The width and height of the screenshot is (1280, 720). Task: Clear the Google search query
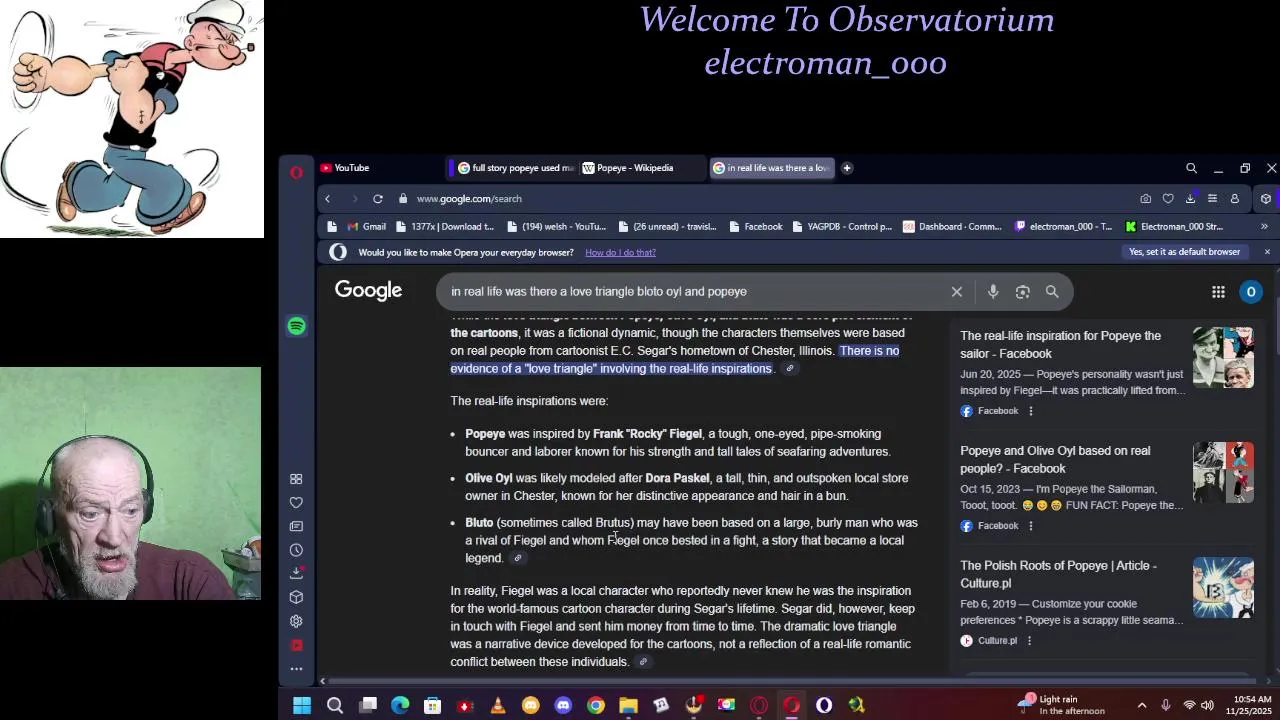click(957, 292)
